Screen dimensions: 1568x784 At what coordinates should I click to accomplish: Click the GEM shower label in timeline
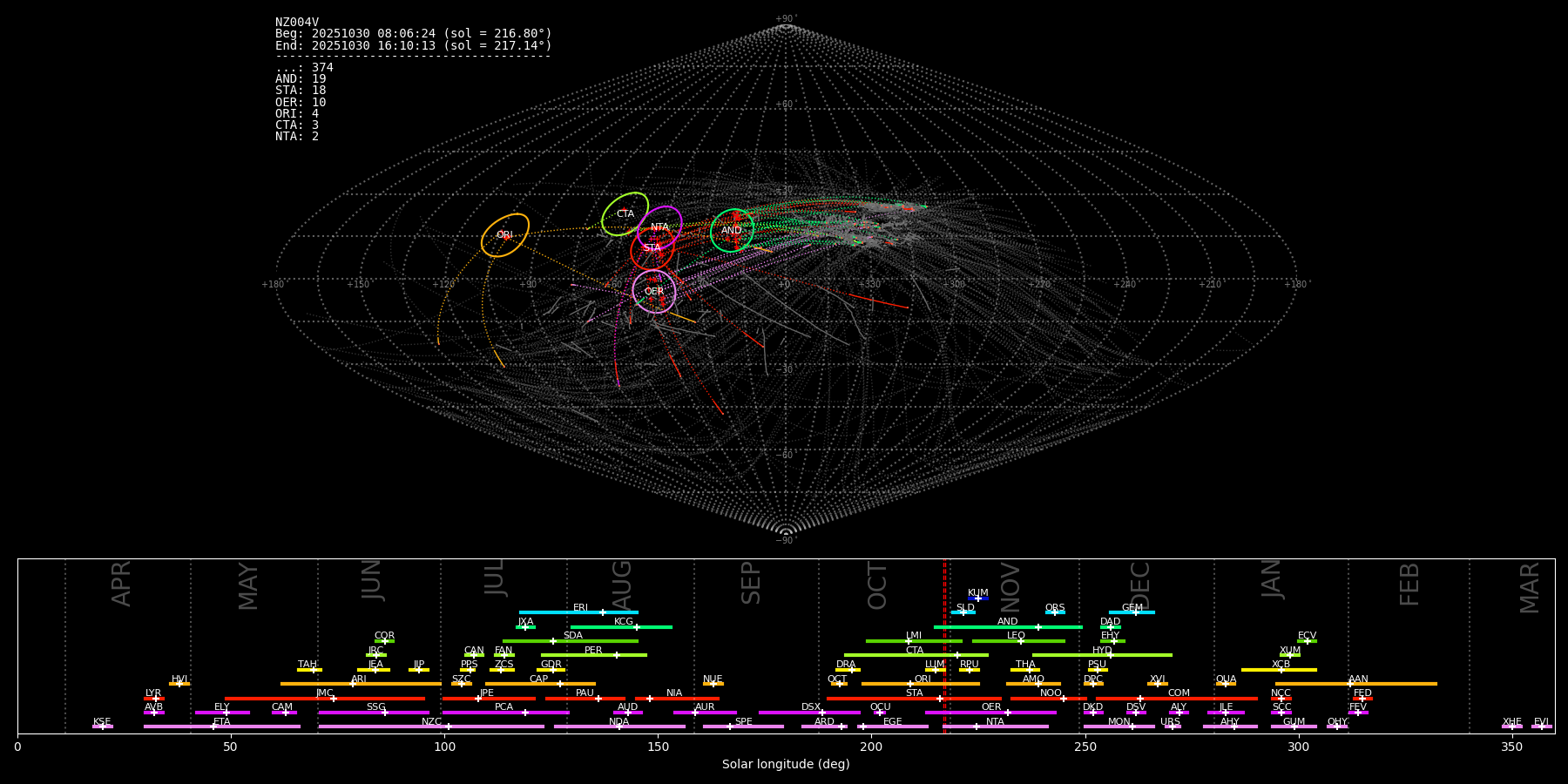tap(1132, 608)
